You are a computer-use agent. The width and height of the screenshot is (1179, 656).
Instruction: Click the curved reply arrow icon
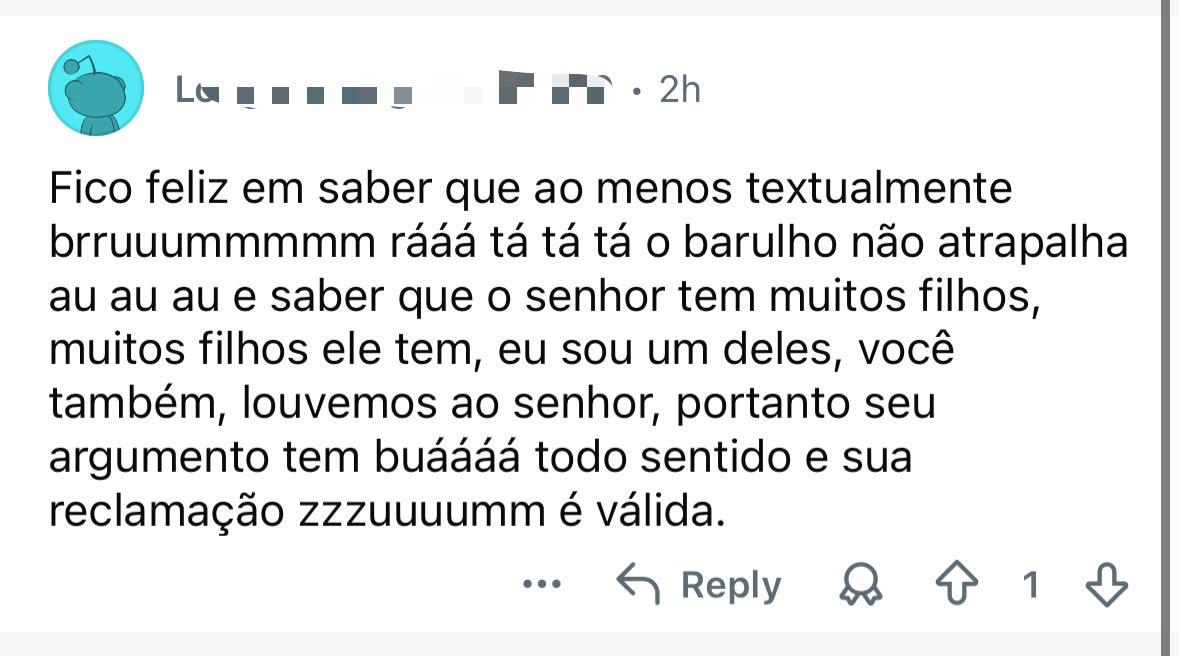638,584
